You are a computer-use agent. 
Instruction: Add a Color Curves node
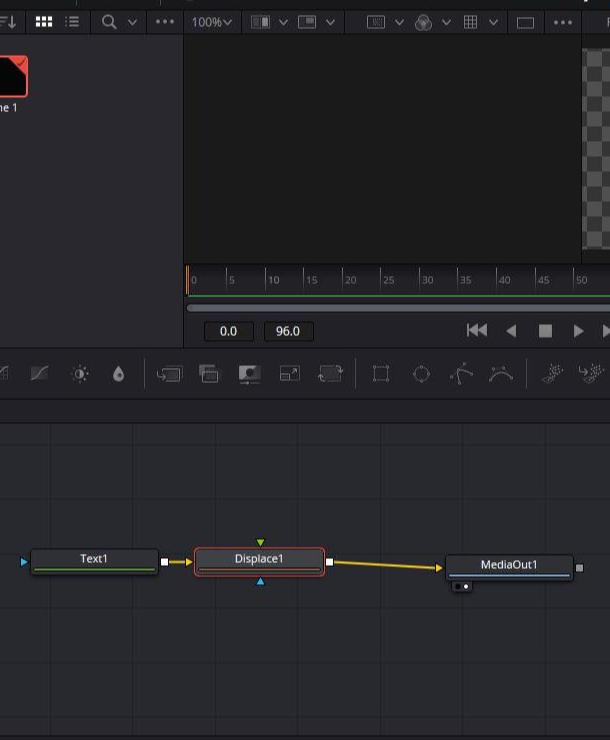tap(39, 374)
